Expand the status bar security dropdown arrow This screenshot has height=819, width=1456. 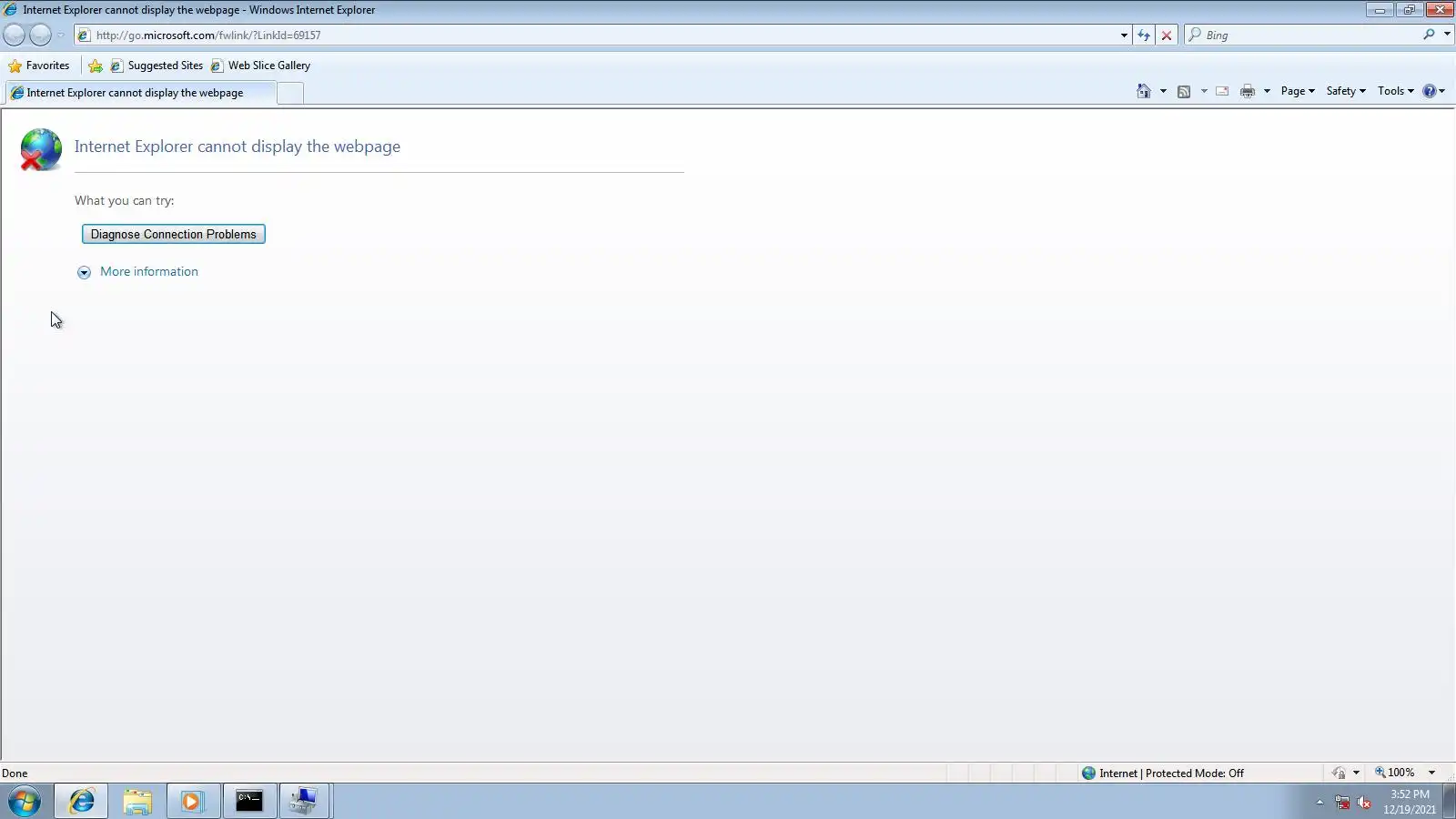tap(1356, 773)
